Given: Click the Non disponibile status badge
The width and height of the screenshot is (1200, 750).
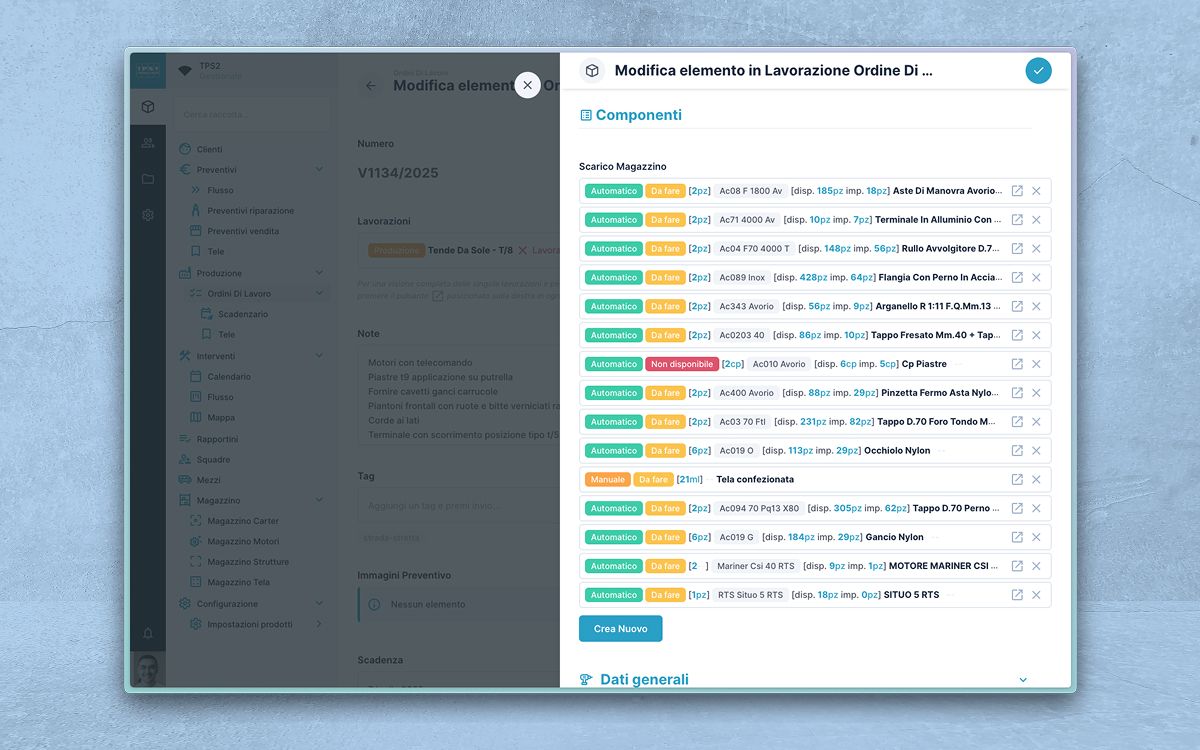Looking at the screenshot, I should point(681,364).
